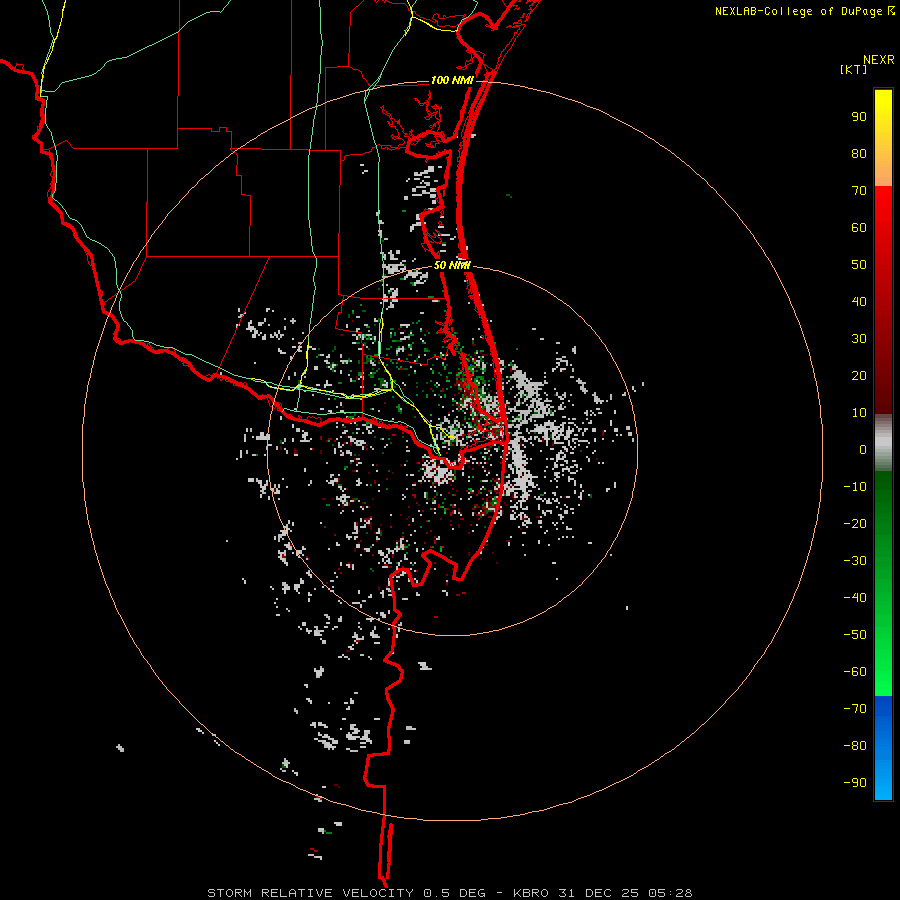900x900 pixels.
Task: Click the 31 DEC 25 date in footer
Action: tap(599, 893)
